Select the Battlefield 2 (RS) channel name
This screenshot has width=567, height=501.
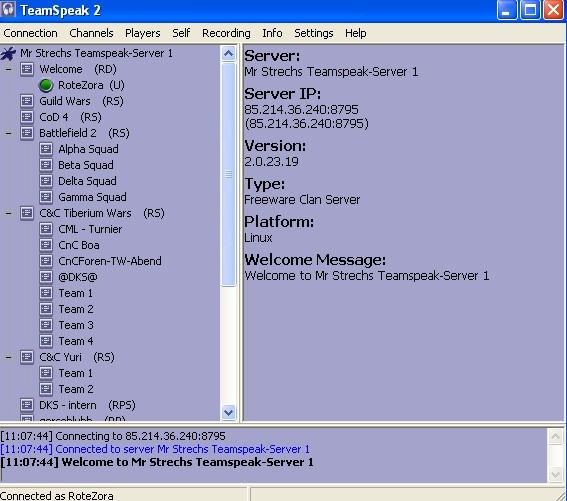[84, 133]
